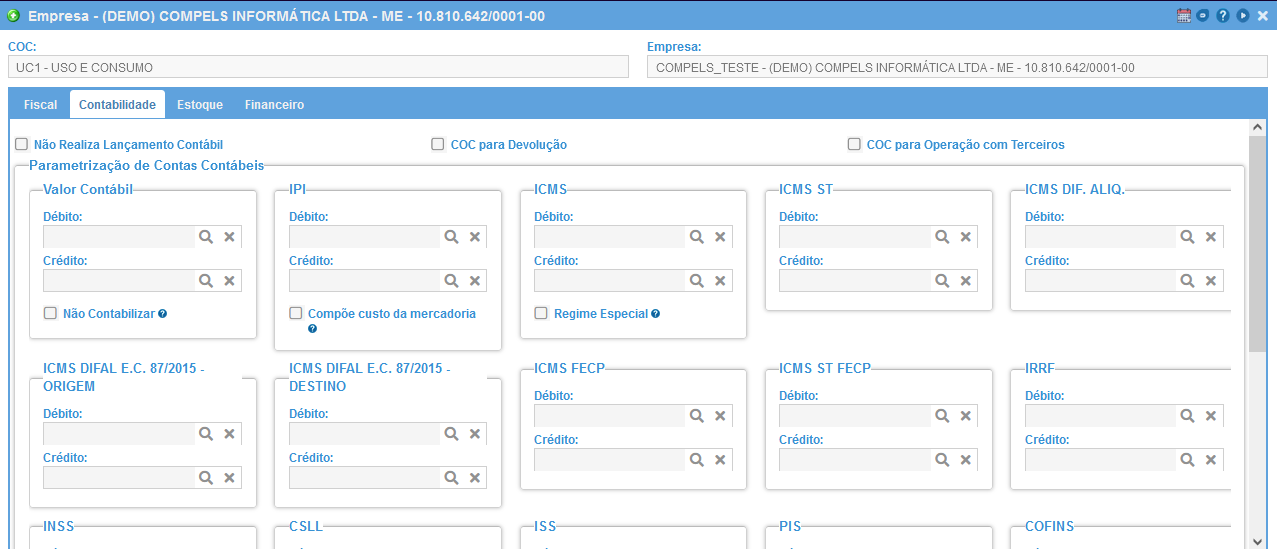Clear the ICMS DIF. ALIQ. Débito field
Image resolution: width=1277 pixels, height=549 pixels.
pyautogui.click(x=1211, y=237)
